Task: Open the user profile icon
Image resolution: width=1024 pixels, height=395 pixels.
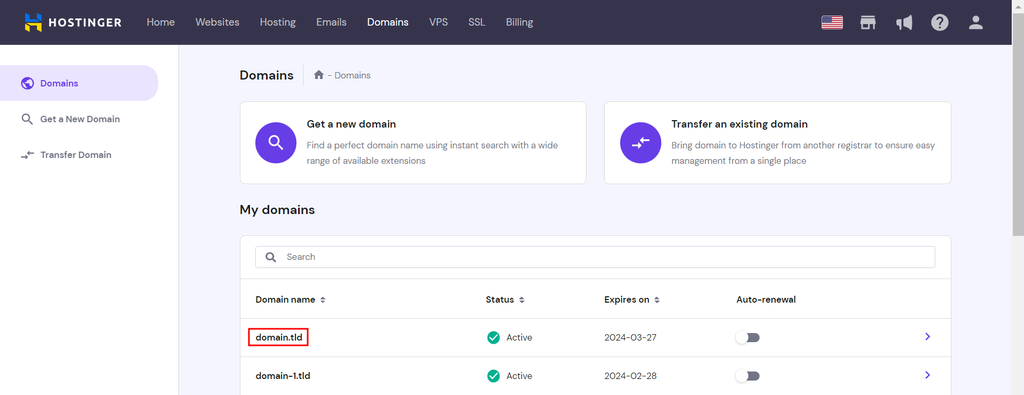Action: pyautogui.click(x=976, y=22)
